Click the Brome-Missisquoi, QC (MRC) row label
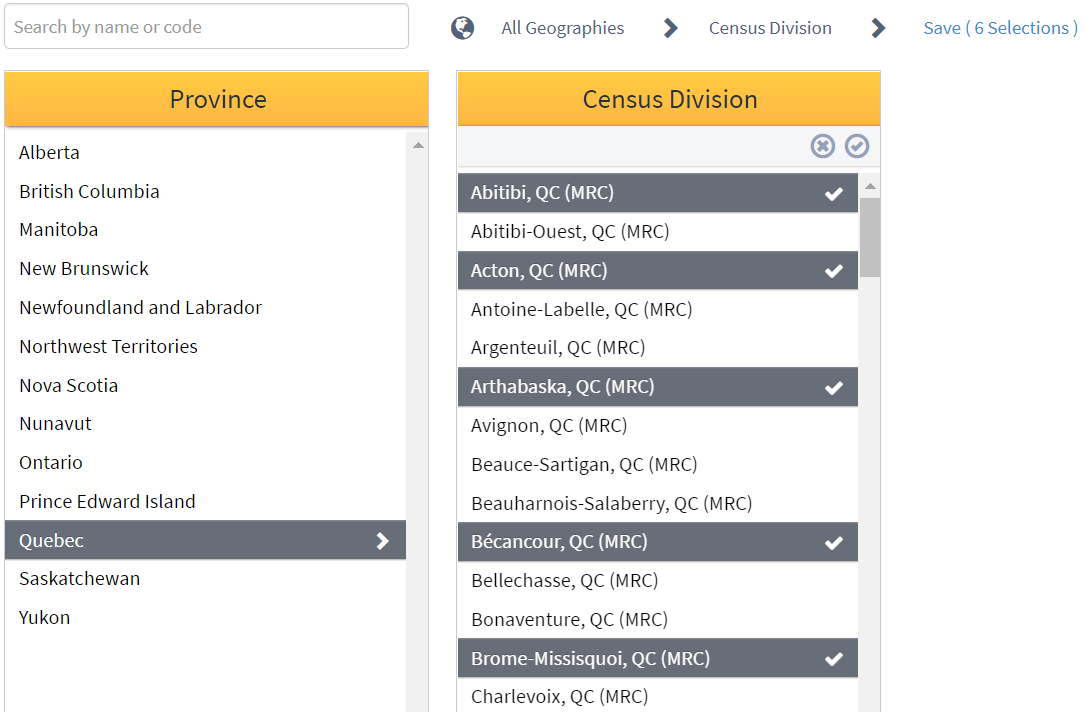 click(x=590, y=658)
